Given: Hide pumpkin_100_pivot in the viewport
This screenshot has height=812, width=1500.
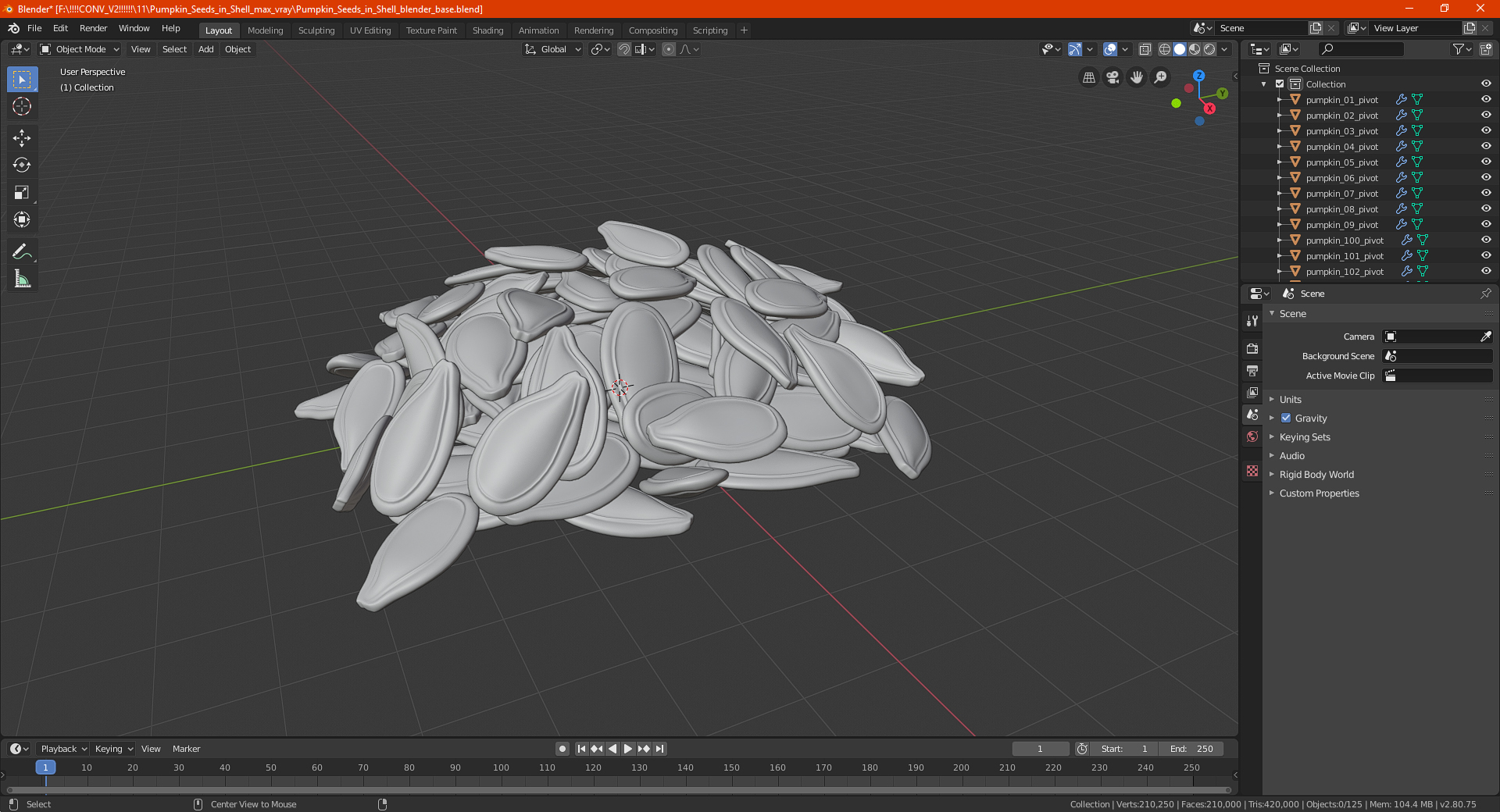Looking at the screenshot, I should tap(1486, 240).
